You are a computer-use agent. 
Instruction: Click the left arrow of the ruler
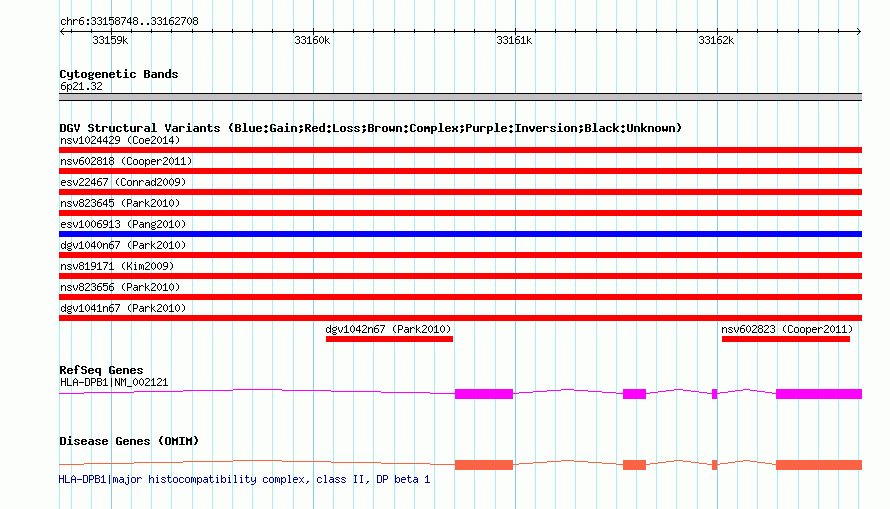click(x=62, y=32)
